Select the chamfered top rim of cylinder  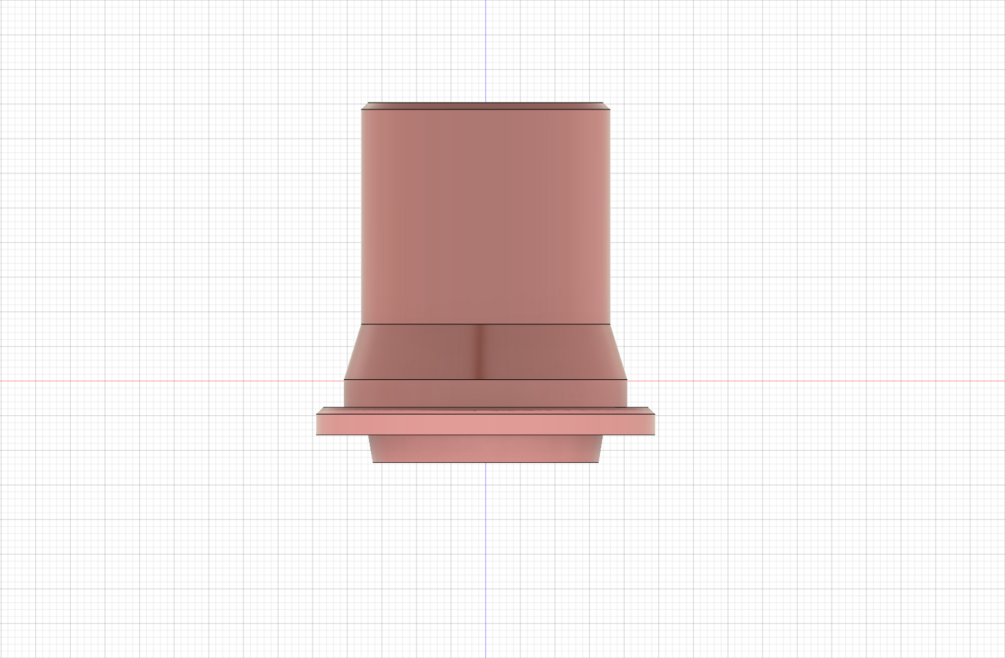pyautogui.click(x=485, y=106)
